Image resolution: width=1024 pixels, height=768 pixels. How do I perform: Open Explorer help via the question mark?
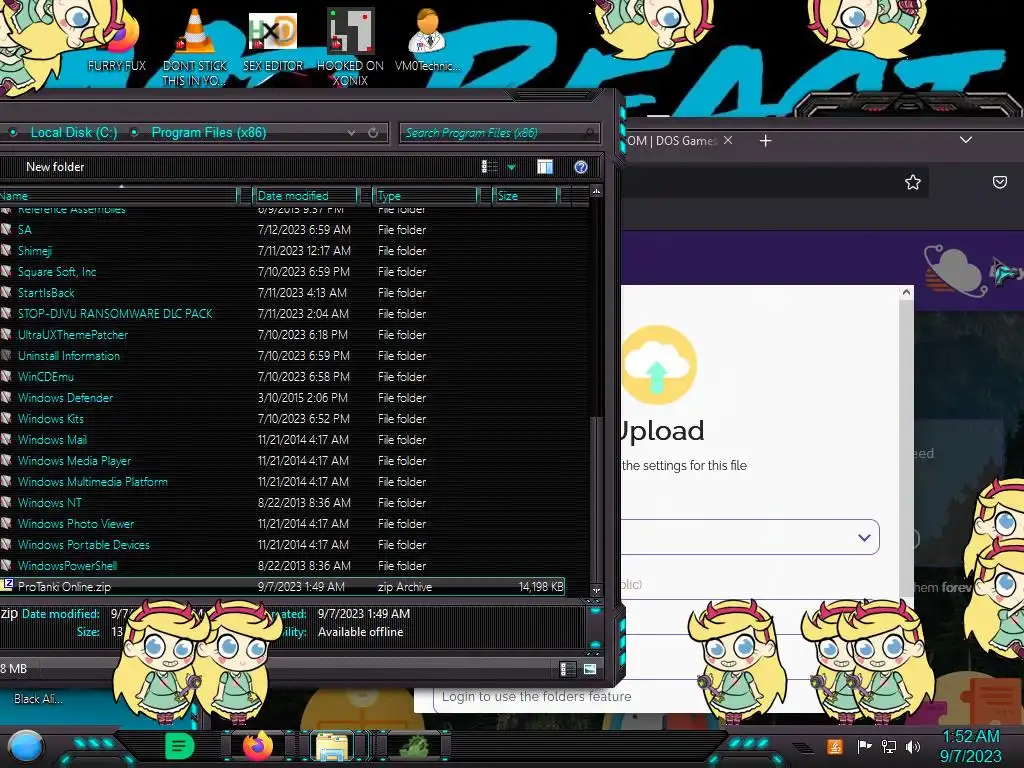tap(581, 167)
